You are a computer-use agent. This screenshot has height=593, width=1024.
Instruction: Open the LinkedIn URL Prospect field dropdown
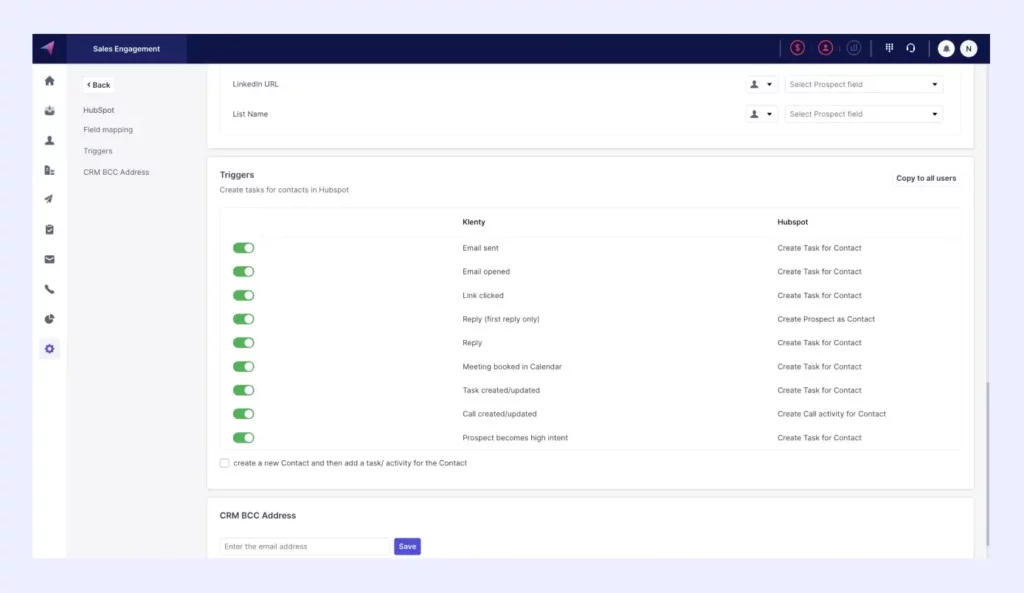(x=863, y=84)
